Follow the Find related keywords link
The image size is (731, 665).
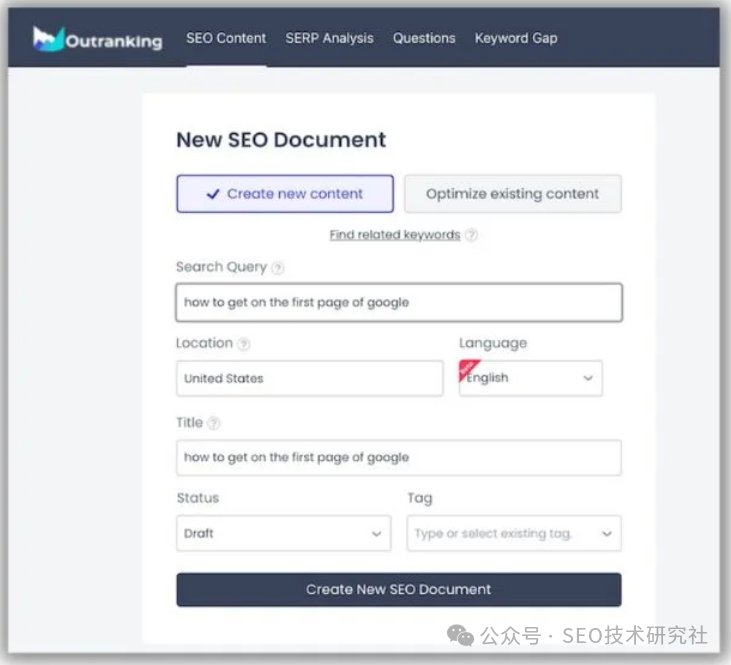[394, 235]
